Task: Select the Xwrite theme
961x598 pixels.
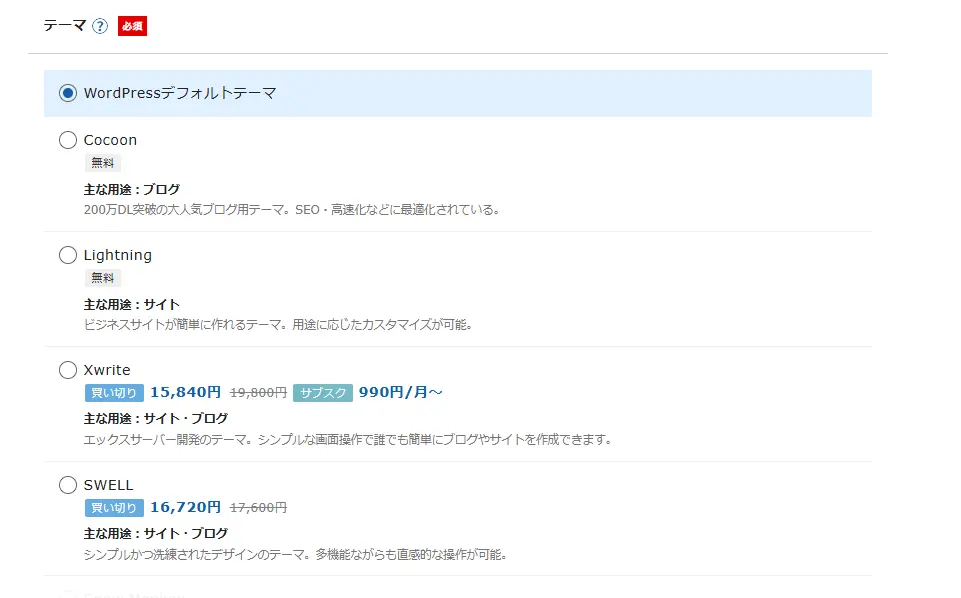Action: click(x=67, y=369)
